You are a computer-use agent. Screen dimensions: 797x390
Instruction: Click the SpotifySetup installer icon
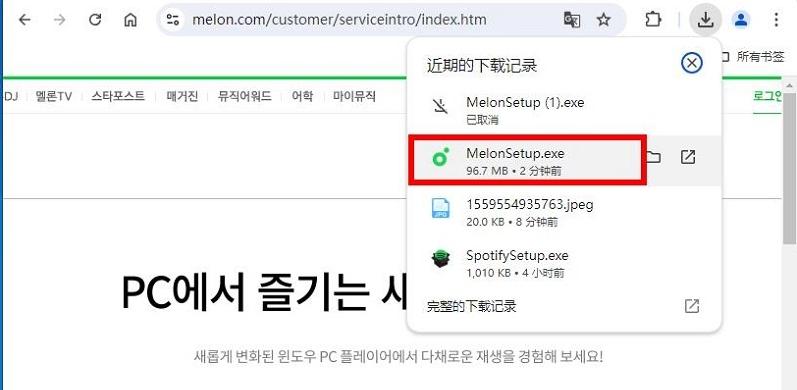pos(440,259)
